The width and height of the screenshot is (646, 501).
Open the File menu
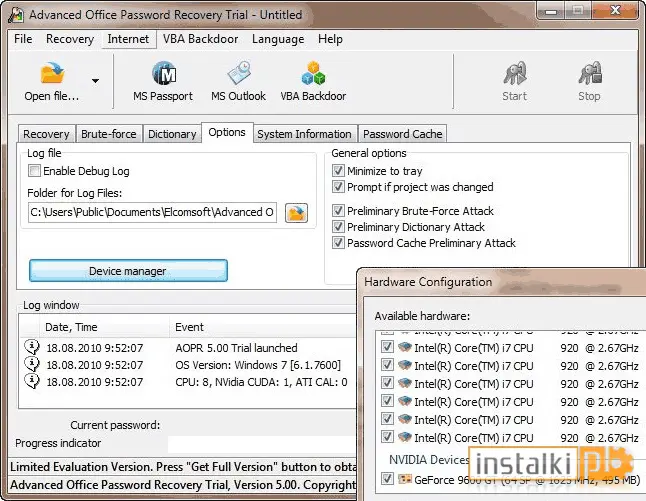(23, 39)
